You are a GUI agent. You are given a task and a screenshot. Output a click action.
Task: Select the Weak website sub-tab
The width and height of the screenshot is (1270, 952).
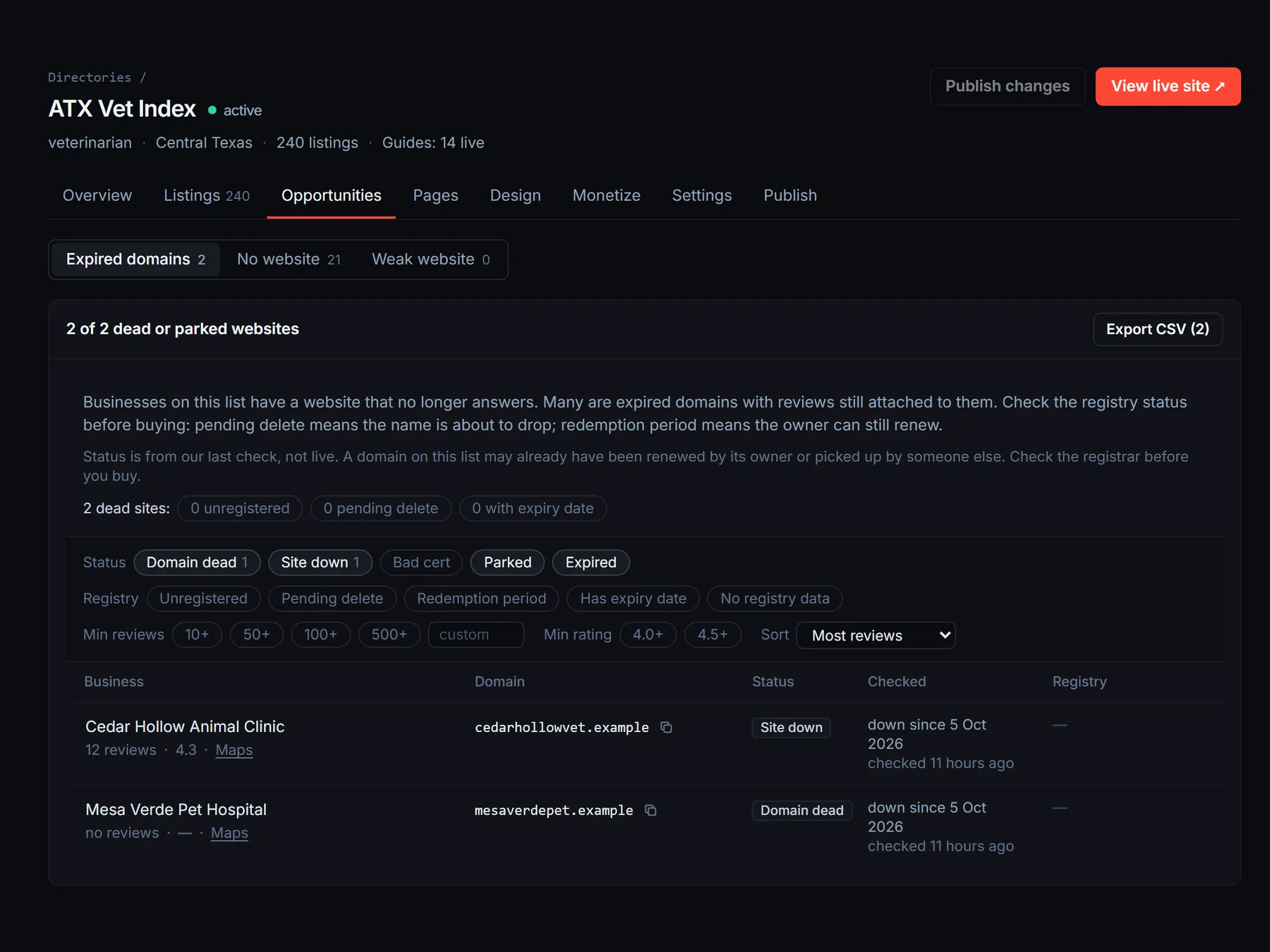pyautogui.click(x=430, y=259)
